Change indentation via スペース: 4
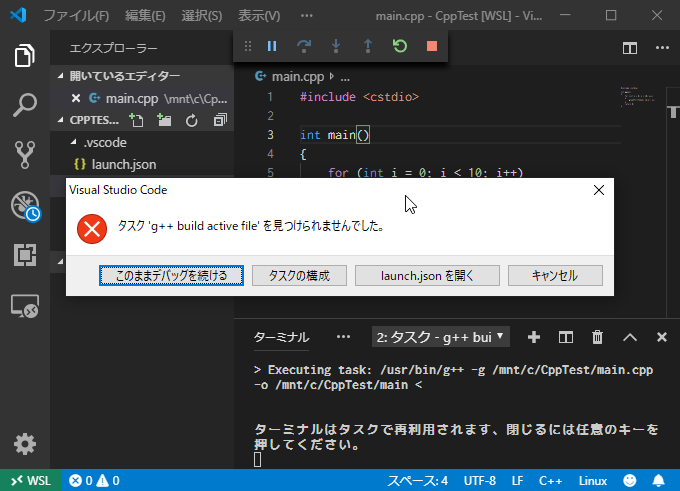The image size is (680, 491). coord(417,481)
